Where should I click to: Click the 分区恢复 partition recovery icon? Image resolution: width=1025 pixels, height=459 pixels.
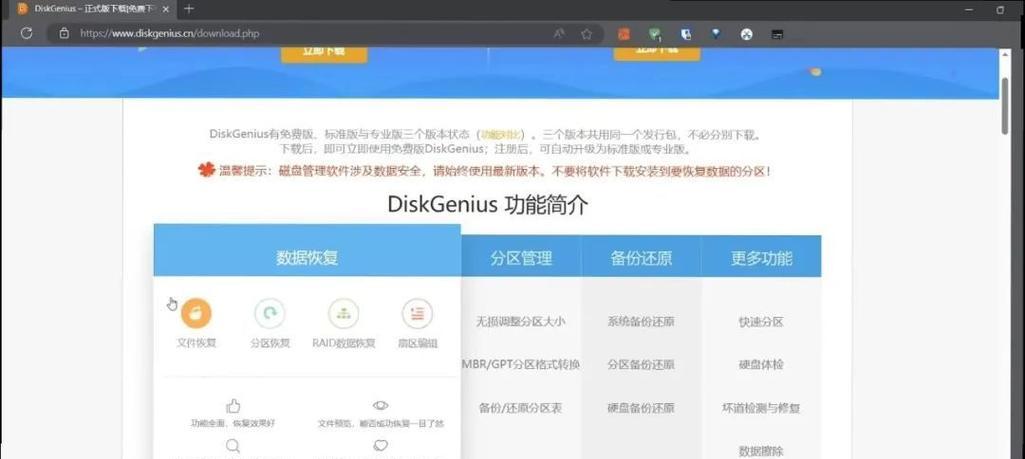[269, 314]
